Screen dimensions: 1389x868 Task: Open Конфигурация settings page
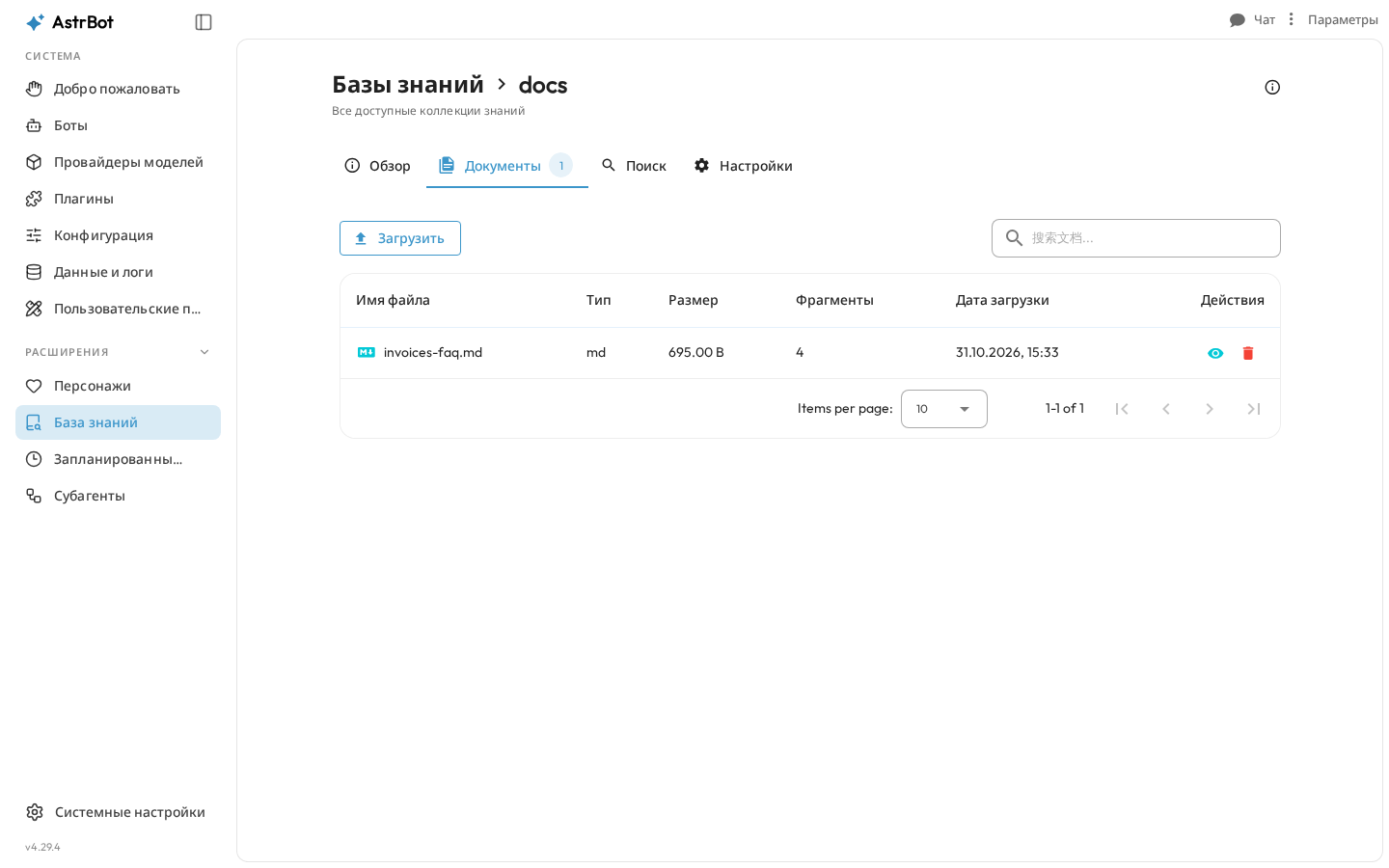118,235
